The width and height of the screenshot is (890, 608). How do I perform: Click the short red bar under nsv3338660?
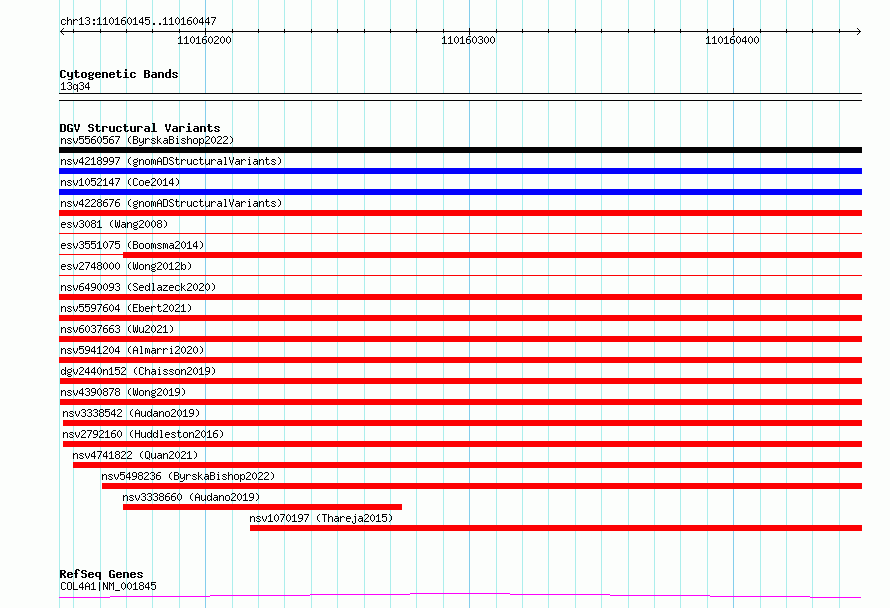pyautogui.click(x=262, y=507)
